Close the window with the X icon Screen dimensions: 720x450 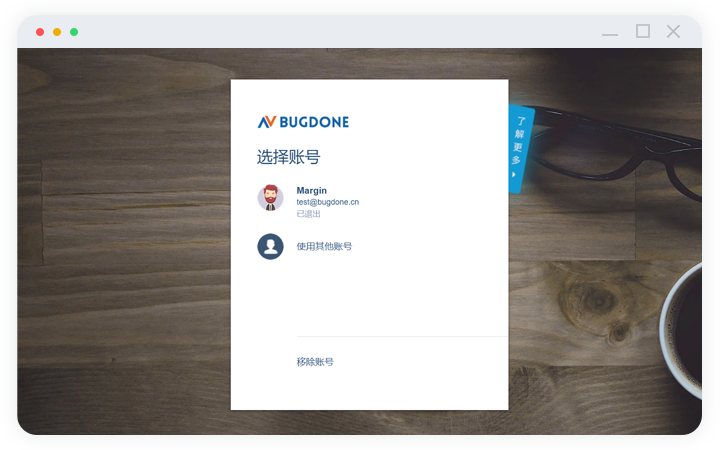pos(673,31)
